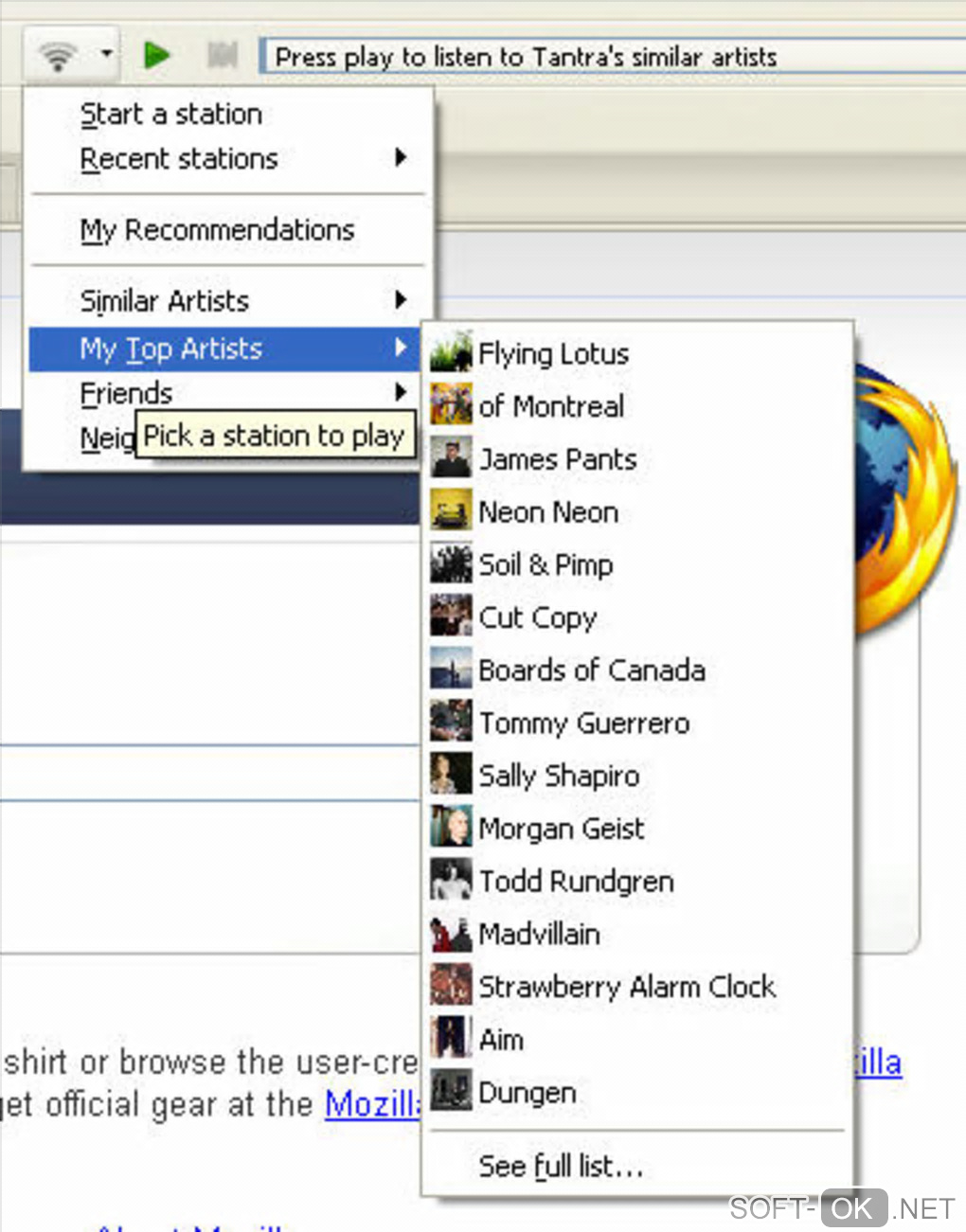Play the 'Dungen' station label
This screenshot has width=966, height=1232.
click(x=528, y=1093)
